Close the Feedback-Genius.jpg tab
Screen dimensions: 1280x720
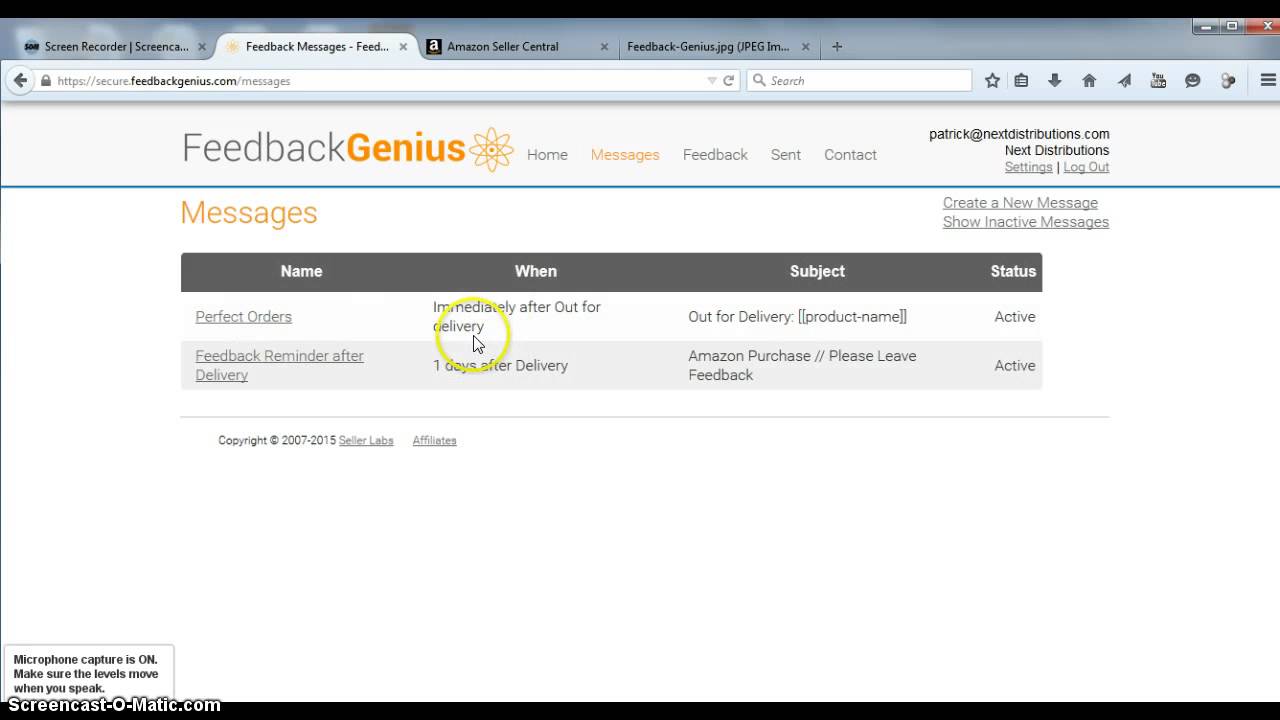[x=806, y=46]
